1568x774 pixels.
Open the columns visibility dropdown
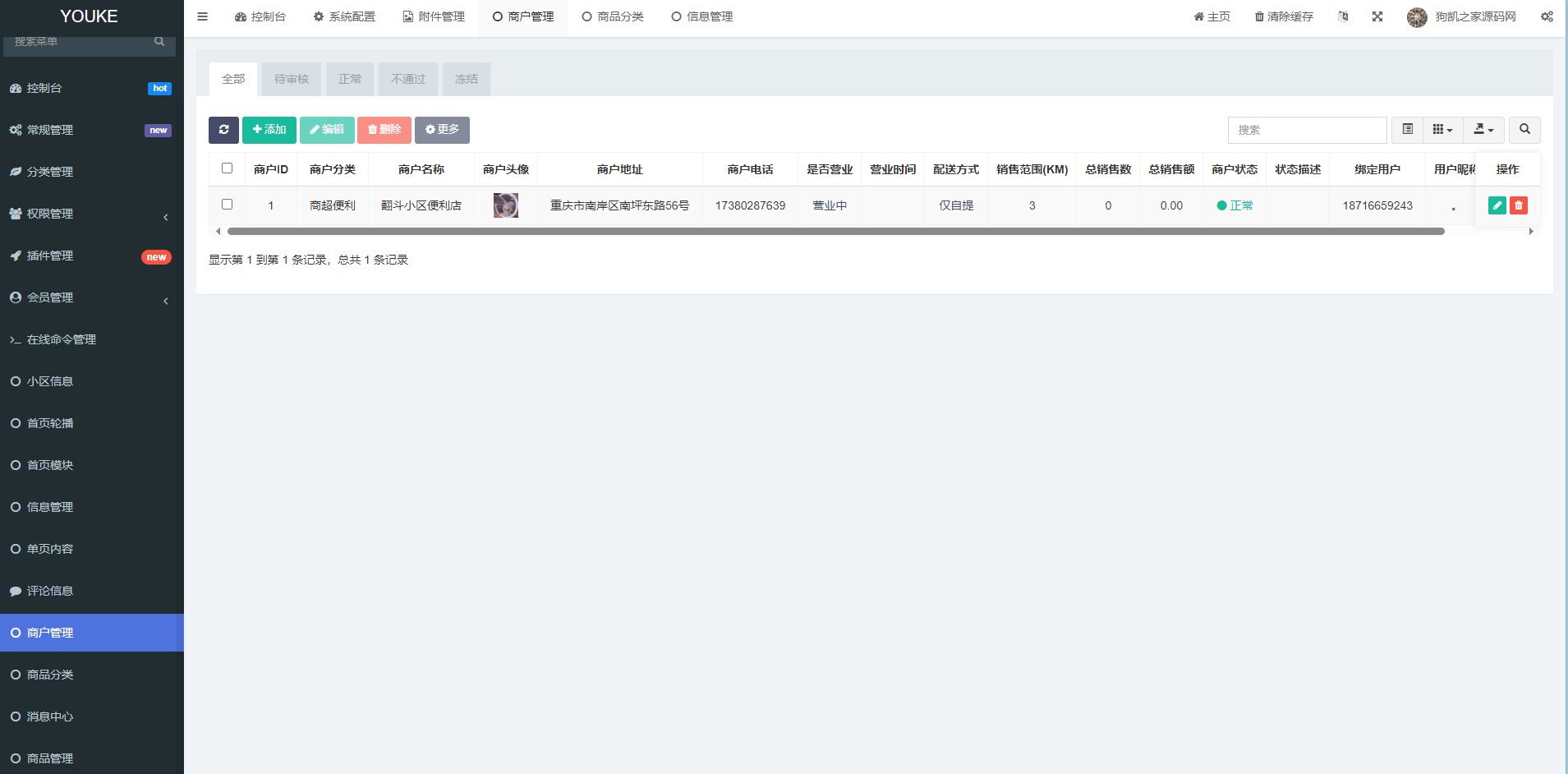tap(1442, 130)
